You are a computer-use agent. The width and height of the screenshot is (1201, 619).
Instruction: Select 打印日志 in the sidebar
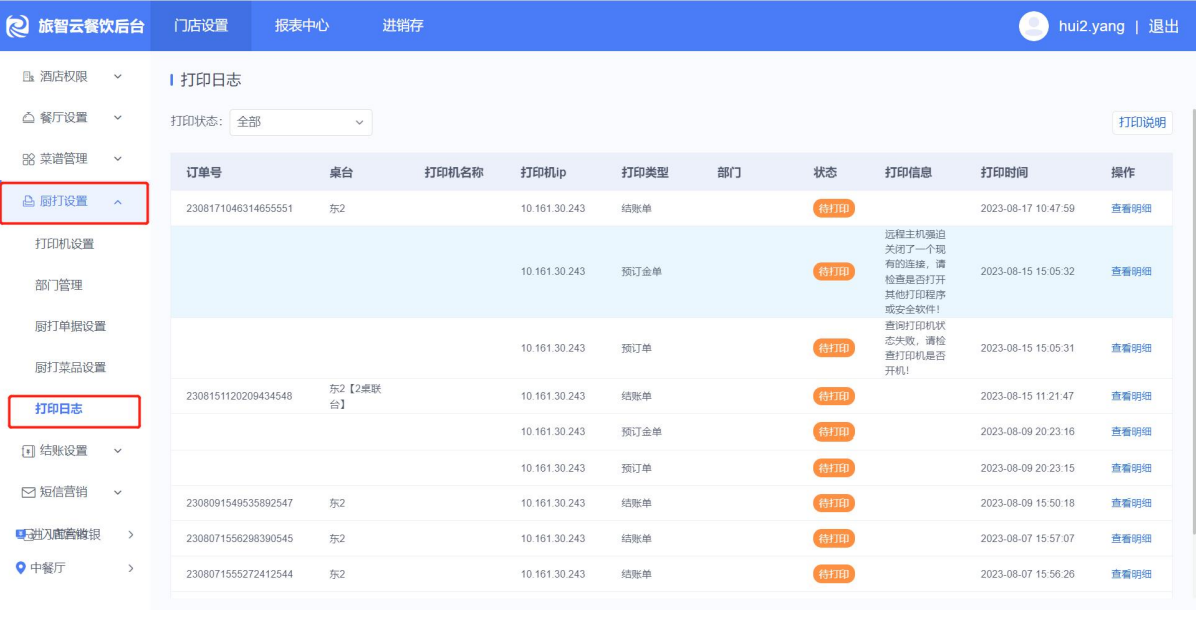pos(58,409)
